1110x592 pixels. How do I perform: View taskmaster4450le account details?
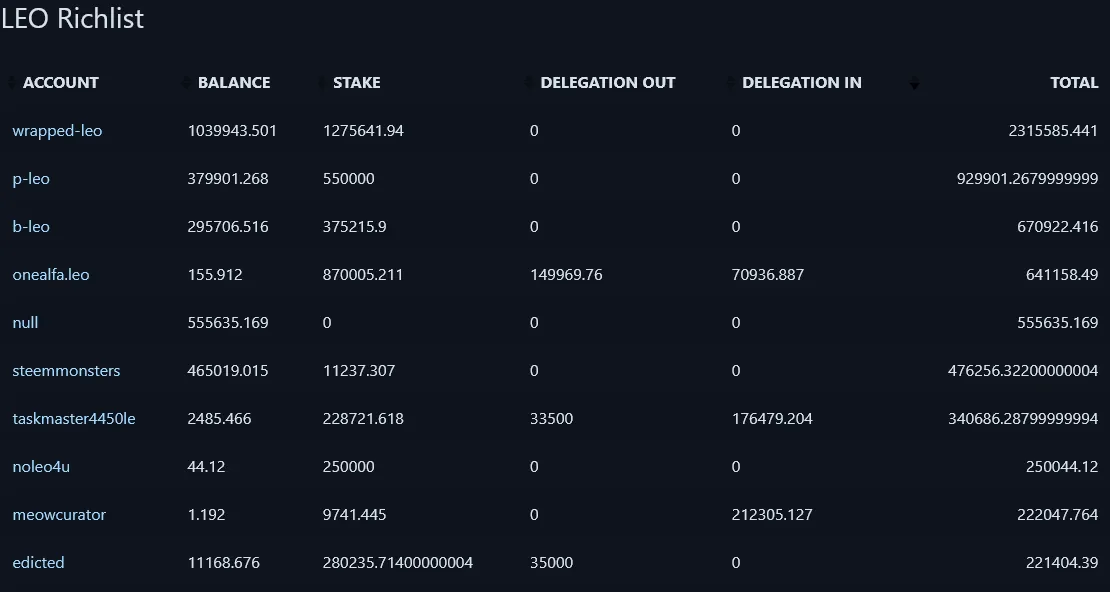tap(74, 419)
